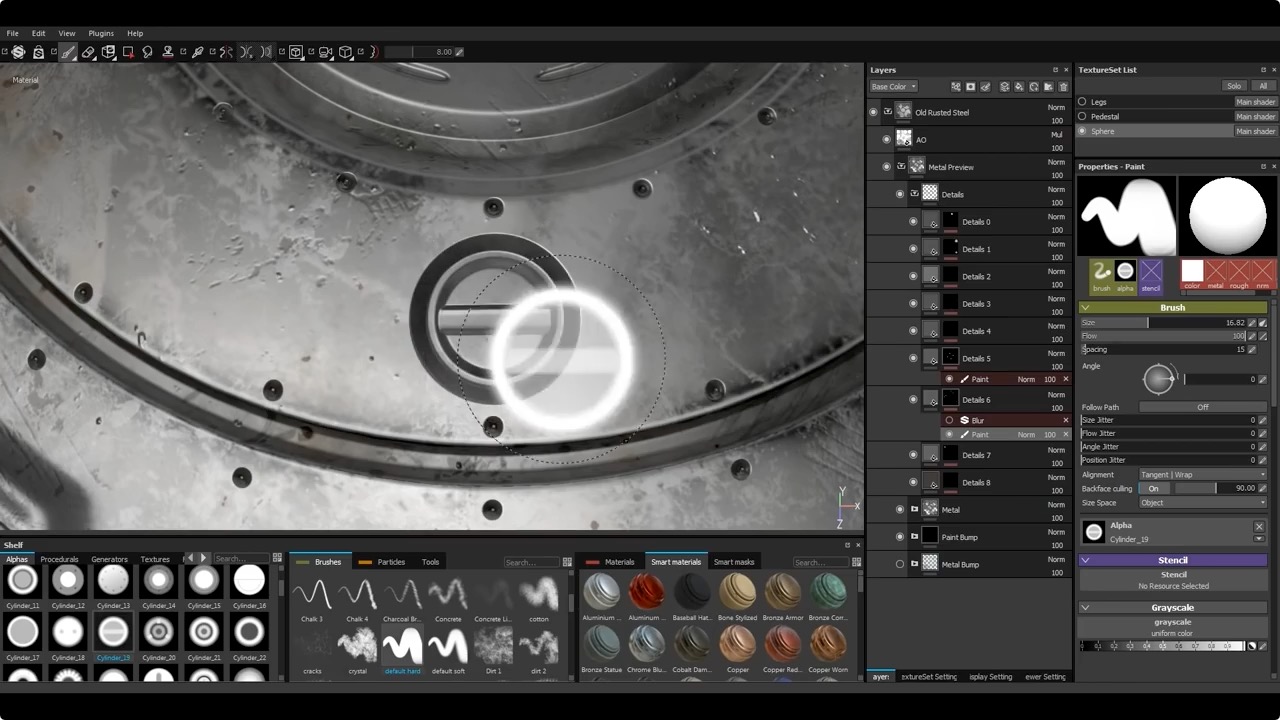Collapse the Details folder layer
Viewport: 1280px width, 720px height.
pyautogui.click(x=914, y=194)
